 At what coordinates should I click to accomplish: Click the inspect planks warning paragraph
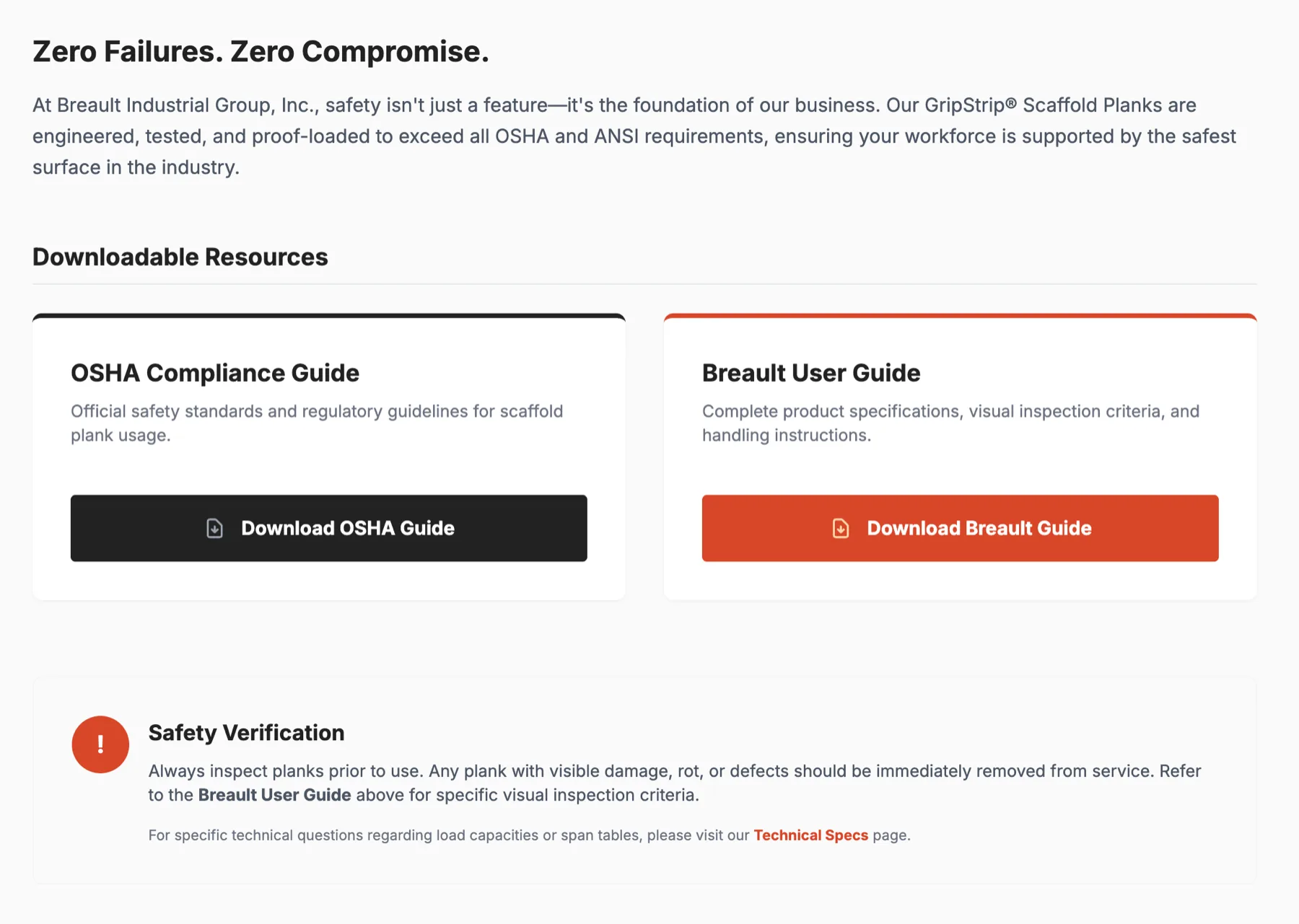pyautogui.click(x=675, y=783)
